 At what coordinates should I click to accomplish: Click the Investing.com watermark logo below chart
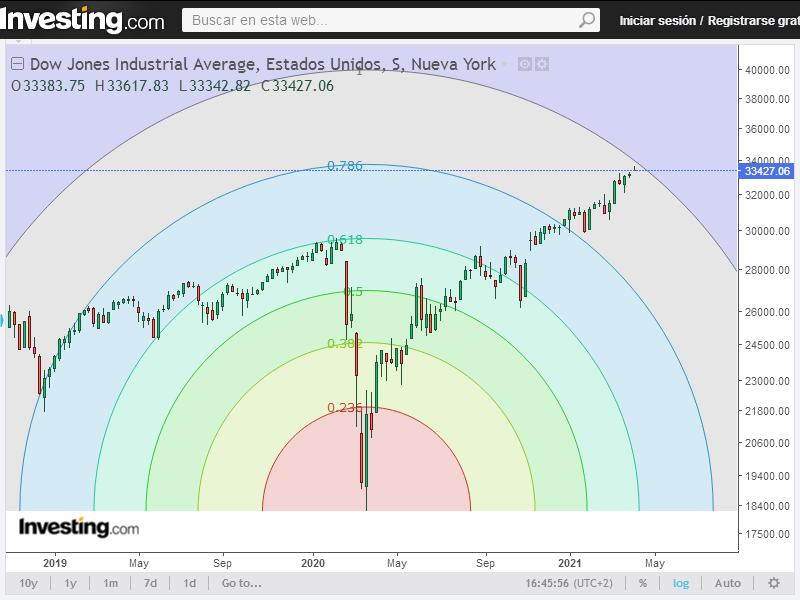(x=79, y=528)
